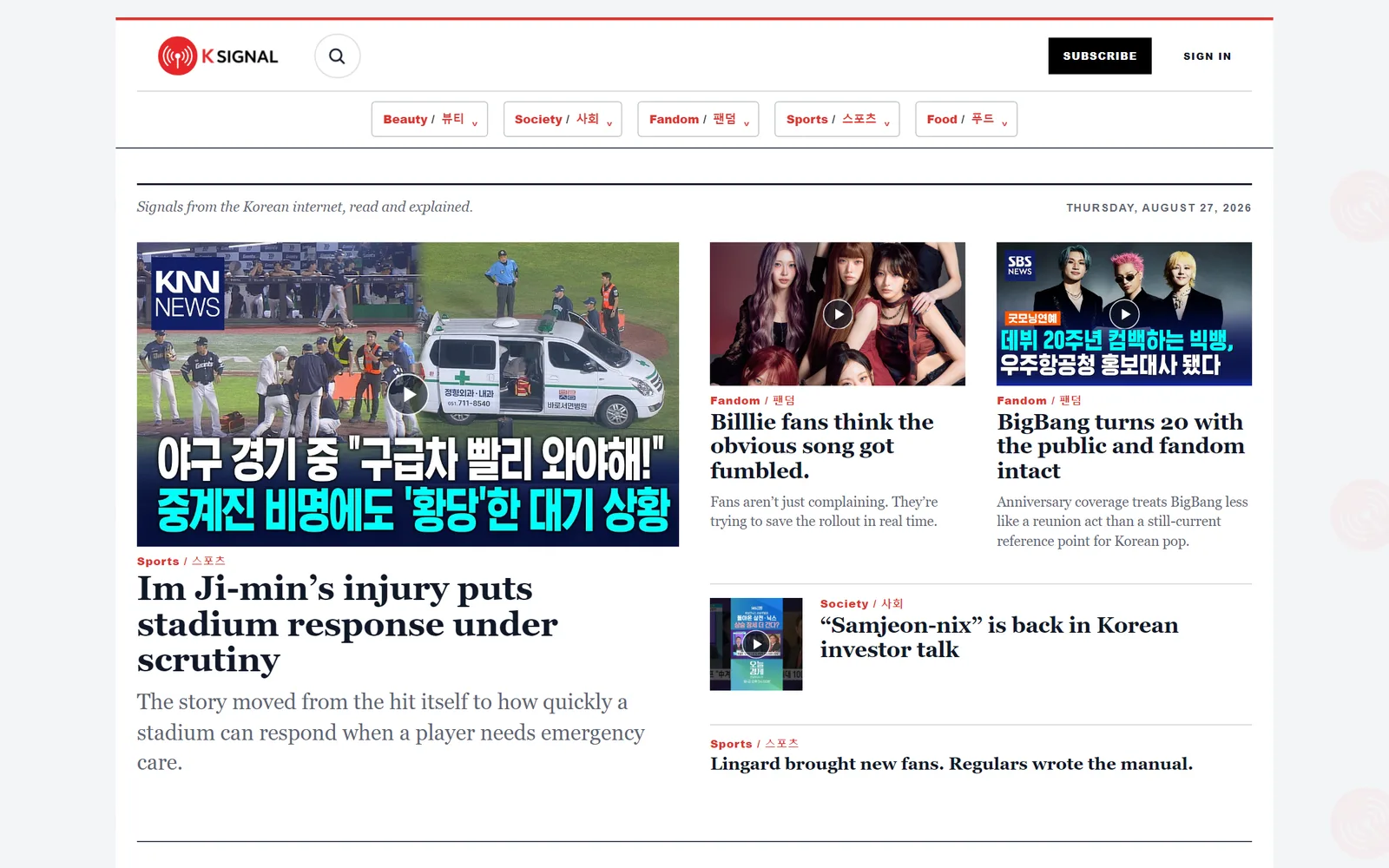
Task: Open the search magnifier button
Action: 337,56
